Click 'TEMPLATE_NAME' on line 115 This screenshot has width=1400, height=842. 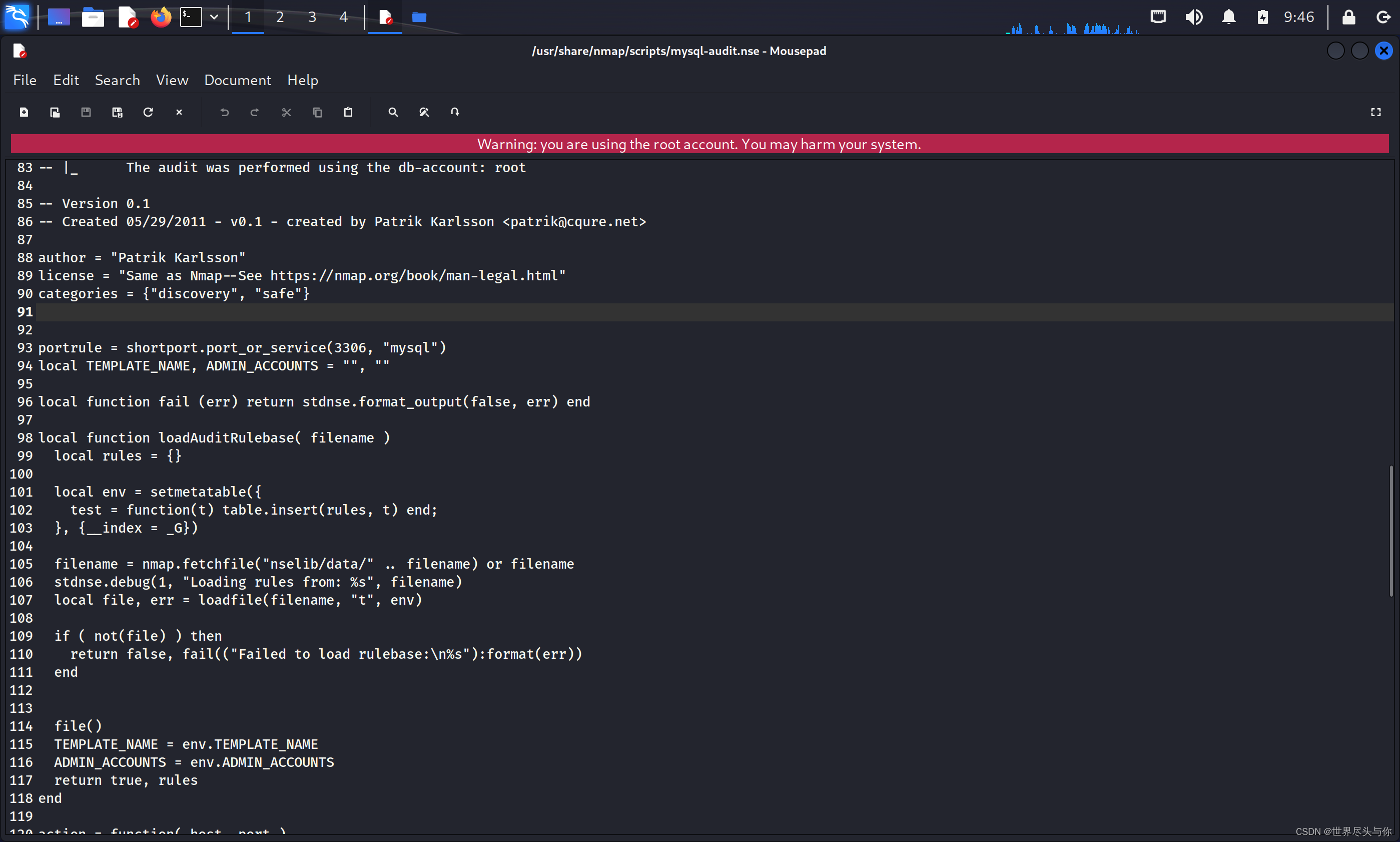coord(106,744)
